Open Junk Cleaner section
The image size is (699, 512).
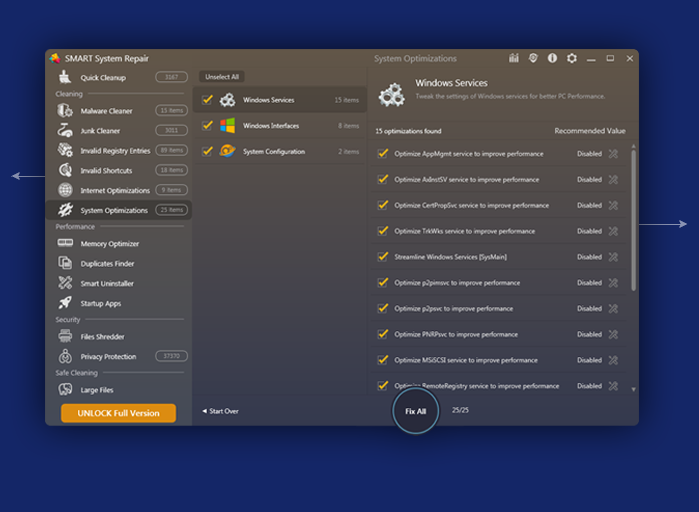pos(119,130)
